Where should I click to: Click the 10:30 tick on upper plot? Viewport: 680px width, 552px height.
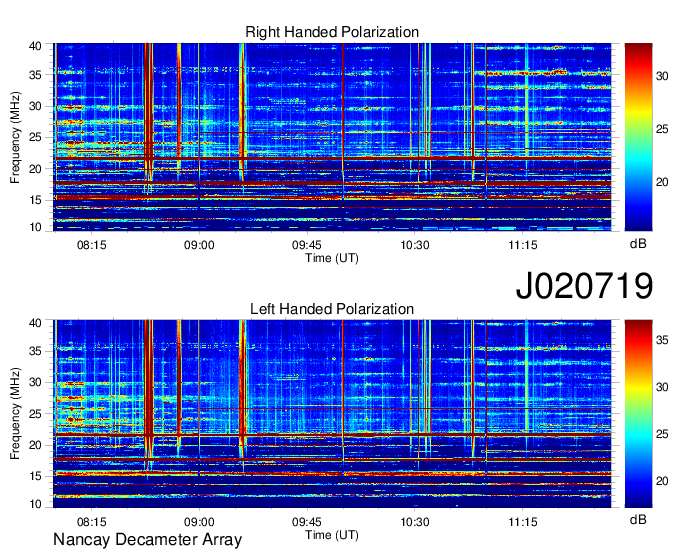click(415, 245)
